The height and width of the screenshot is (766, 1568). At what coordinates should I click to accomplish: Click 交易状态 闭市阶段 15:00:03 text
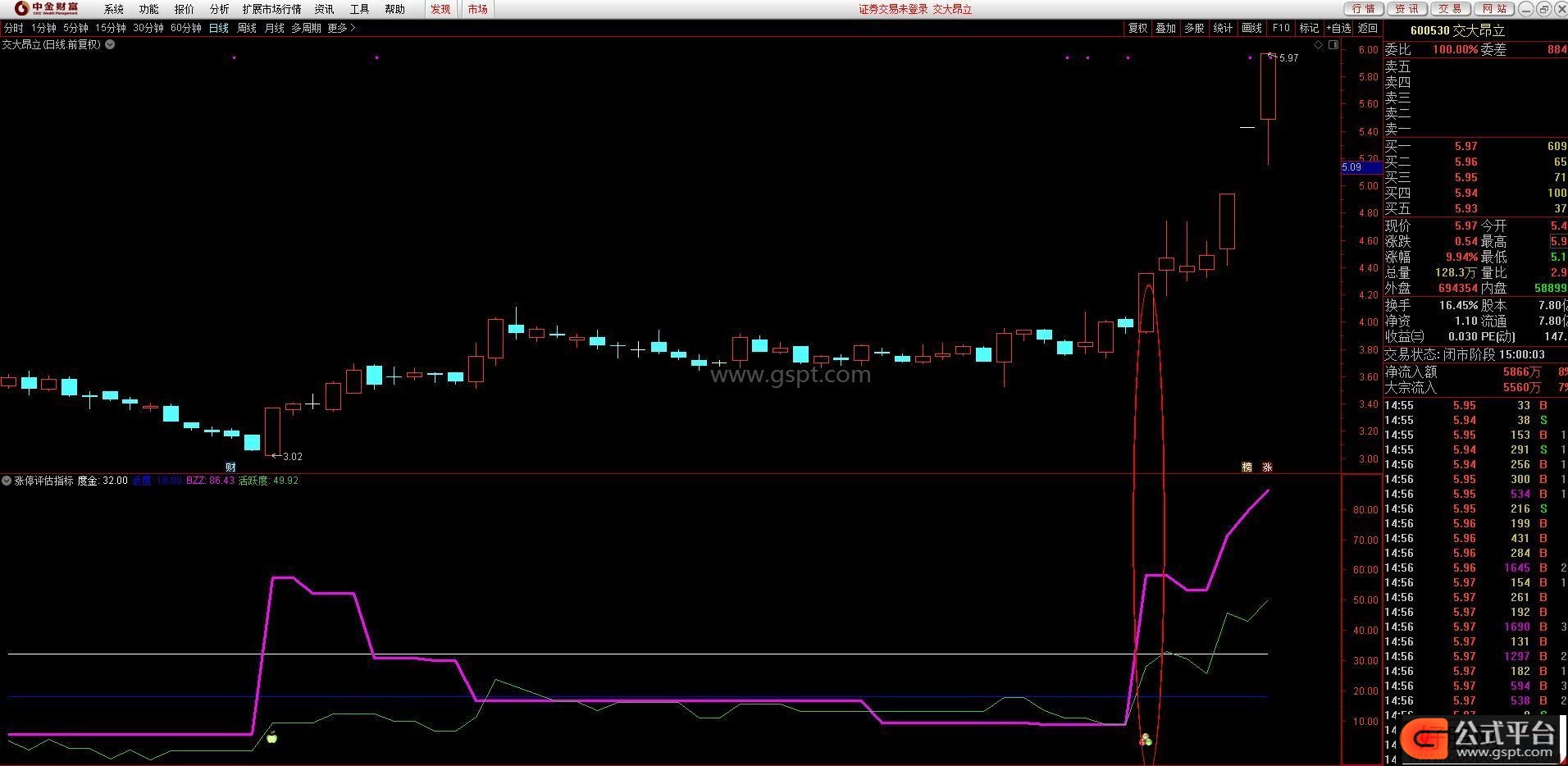pos(1465,354)
